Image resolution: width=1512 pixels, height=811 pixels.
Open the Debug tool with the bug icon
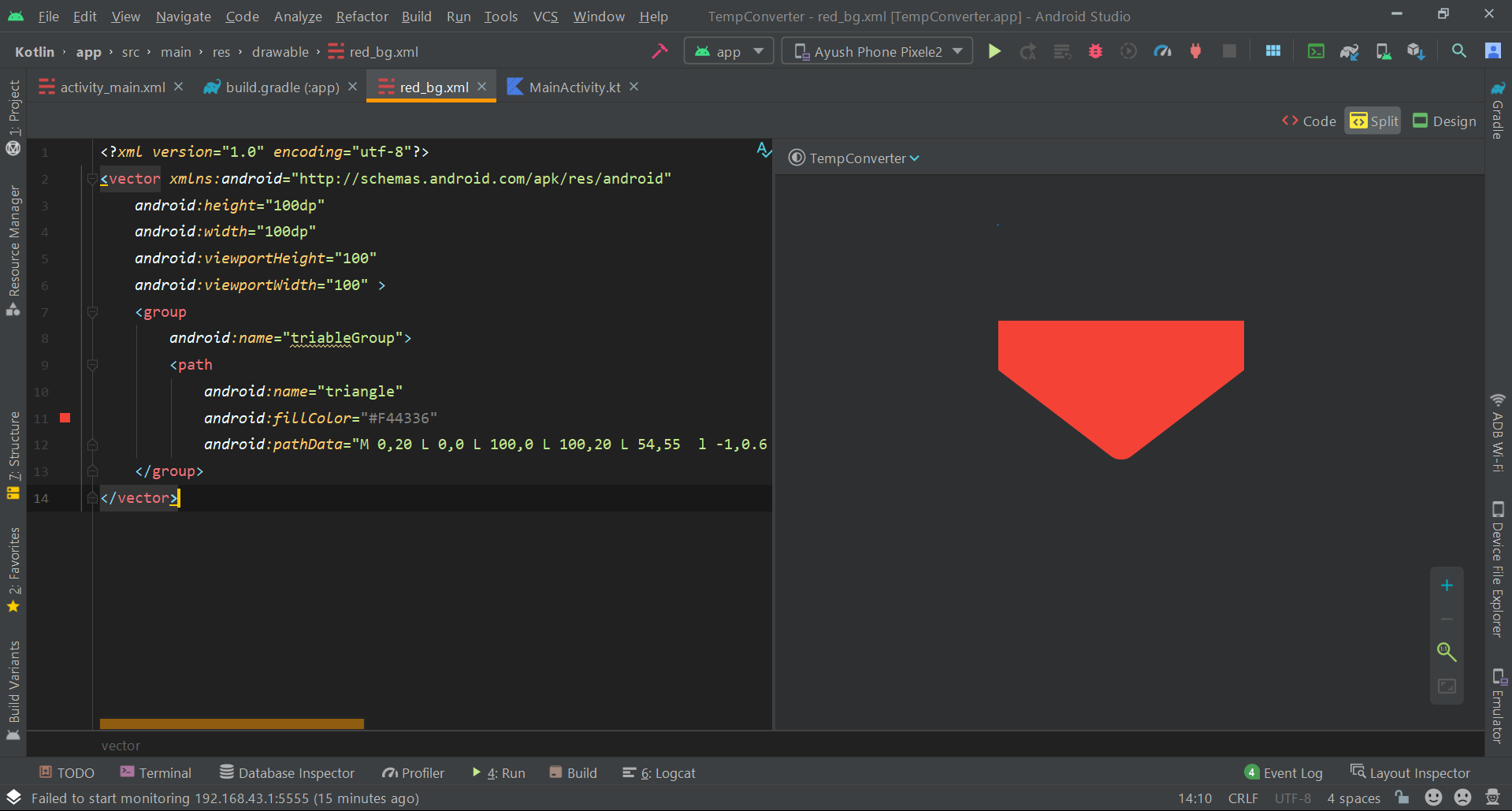pyautogui.click(x=1095, y=50)
